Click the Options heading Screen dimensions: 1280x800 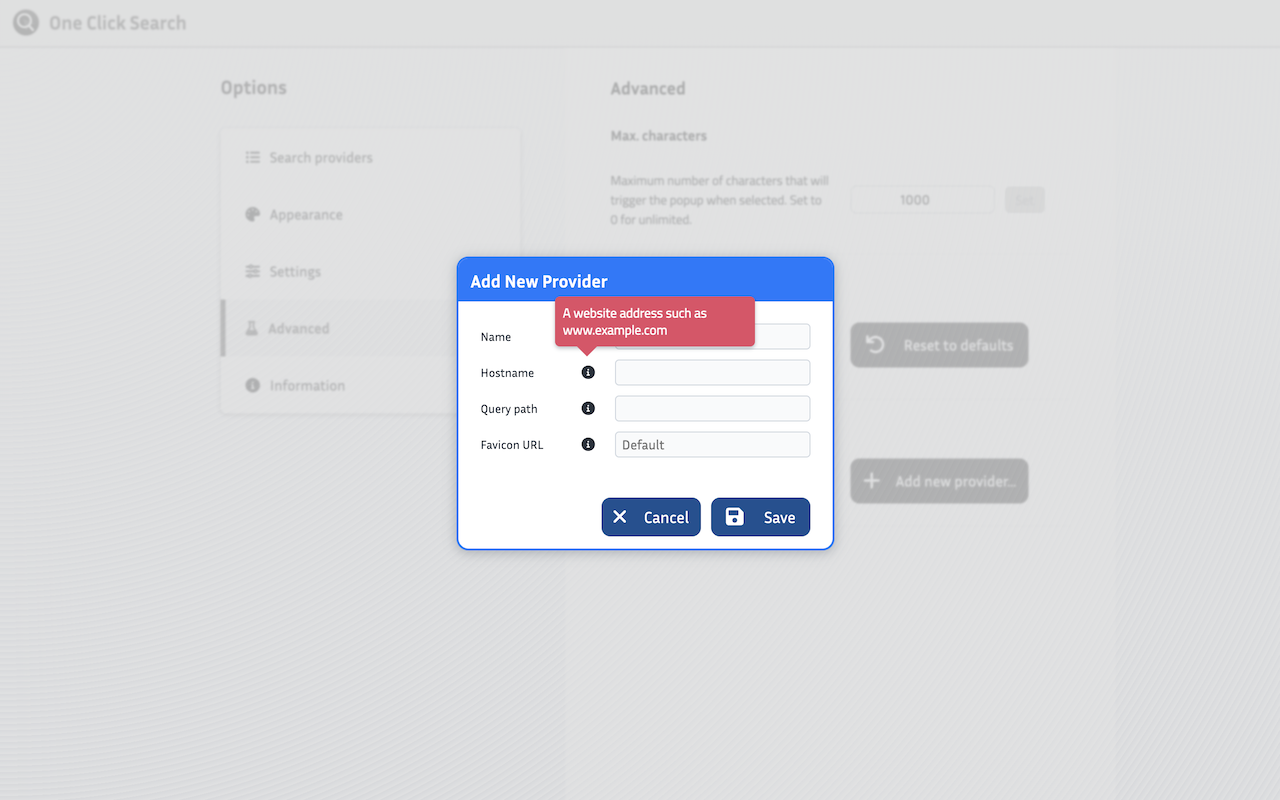[x=254, y=88]
